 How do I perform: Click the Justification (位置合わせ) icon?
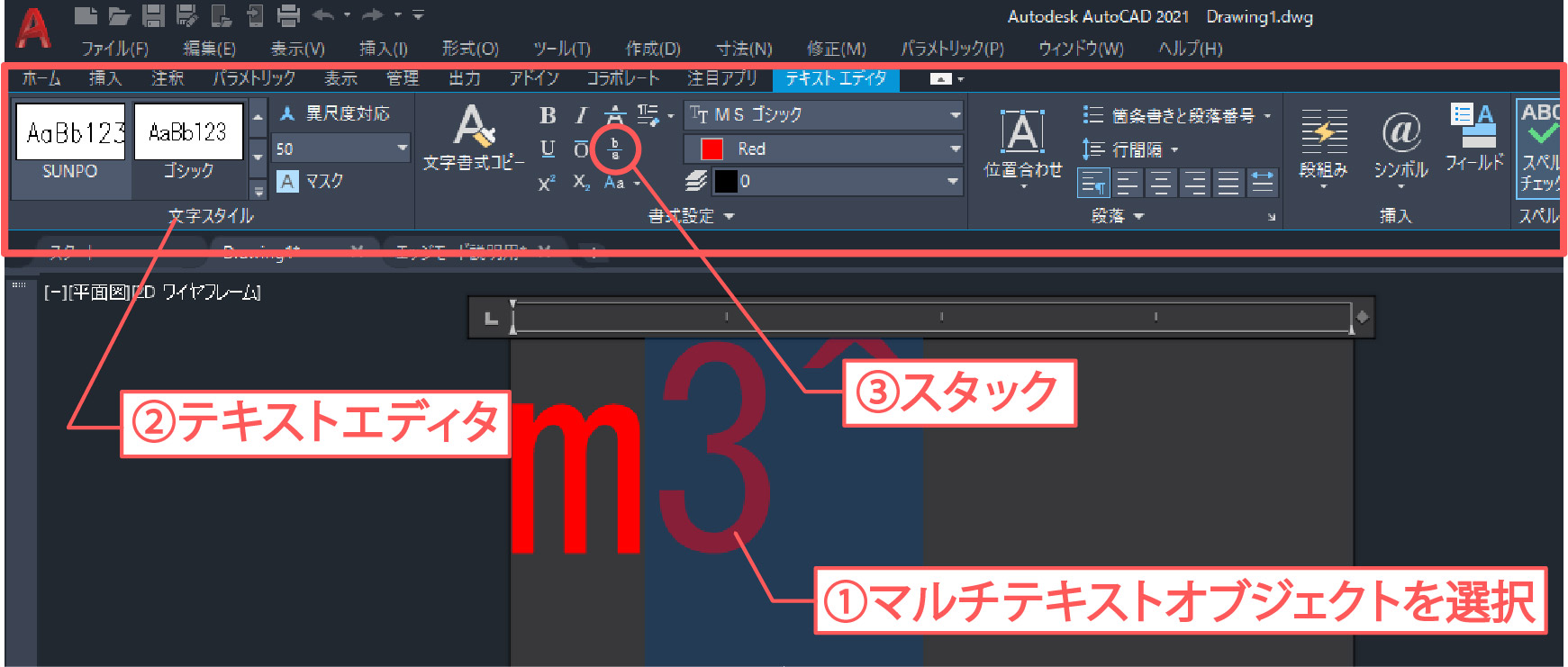[x=1022, y=134]
